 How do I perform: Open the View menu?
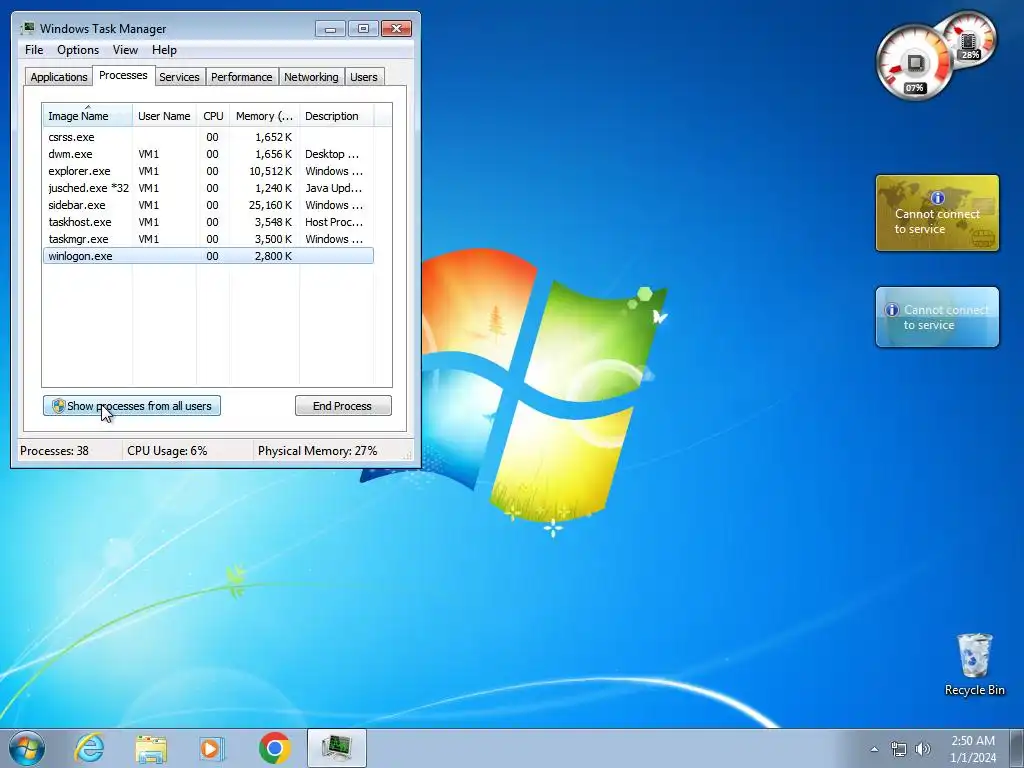point(125,50)
